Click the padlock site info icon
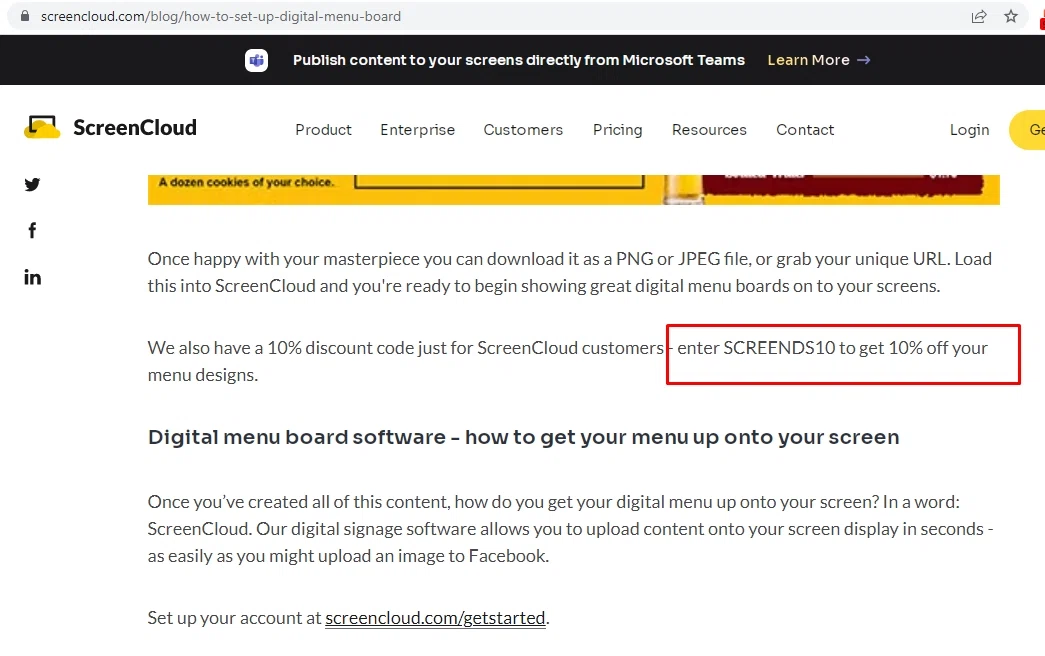 25,16
